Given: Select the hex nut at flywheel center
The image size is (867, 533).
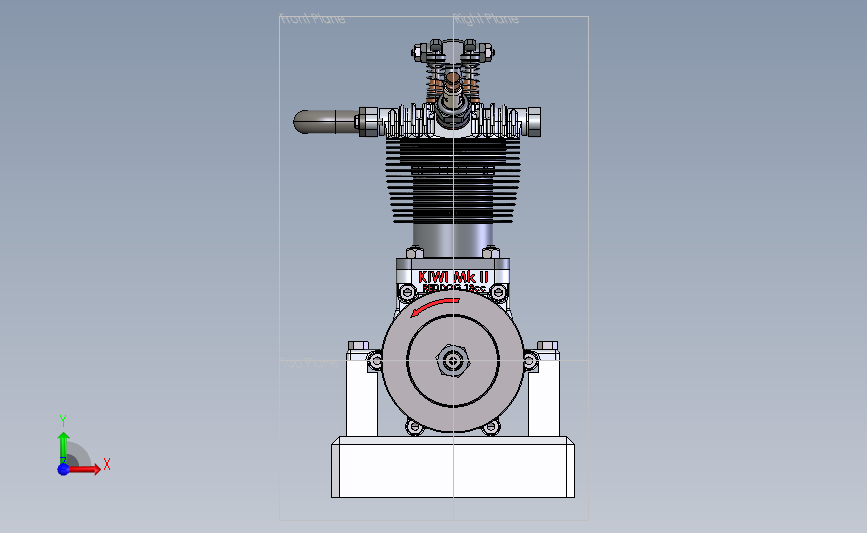Looking at the screenshot, I should (x=453, y=361).
